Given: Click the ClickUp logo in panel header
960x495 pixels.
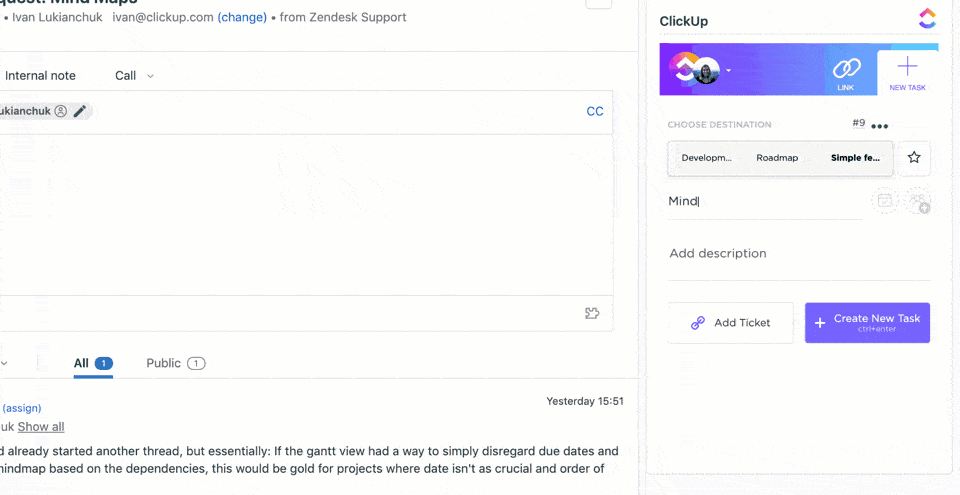Looking at the screenshot, I should click(x=927, y=18).
